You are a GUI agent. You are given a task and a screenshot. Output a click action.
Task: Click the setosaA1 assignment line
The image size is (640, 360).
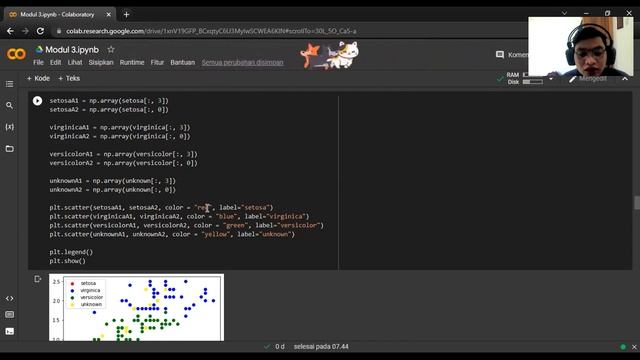click(109, 101)
